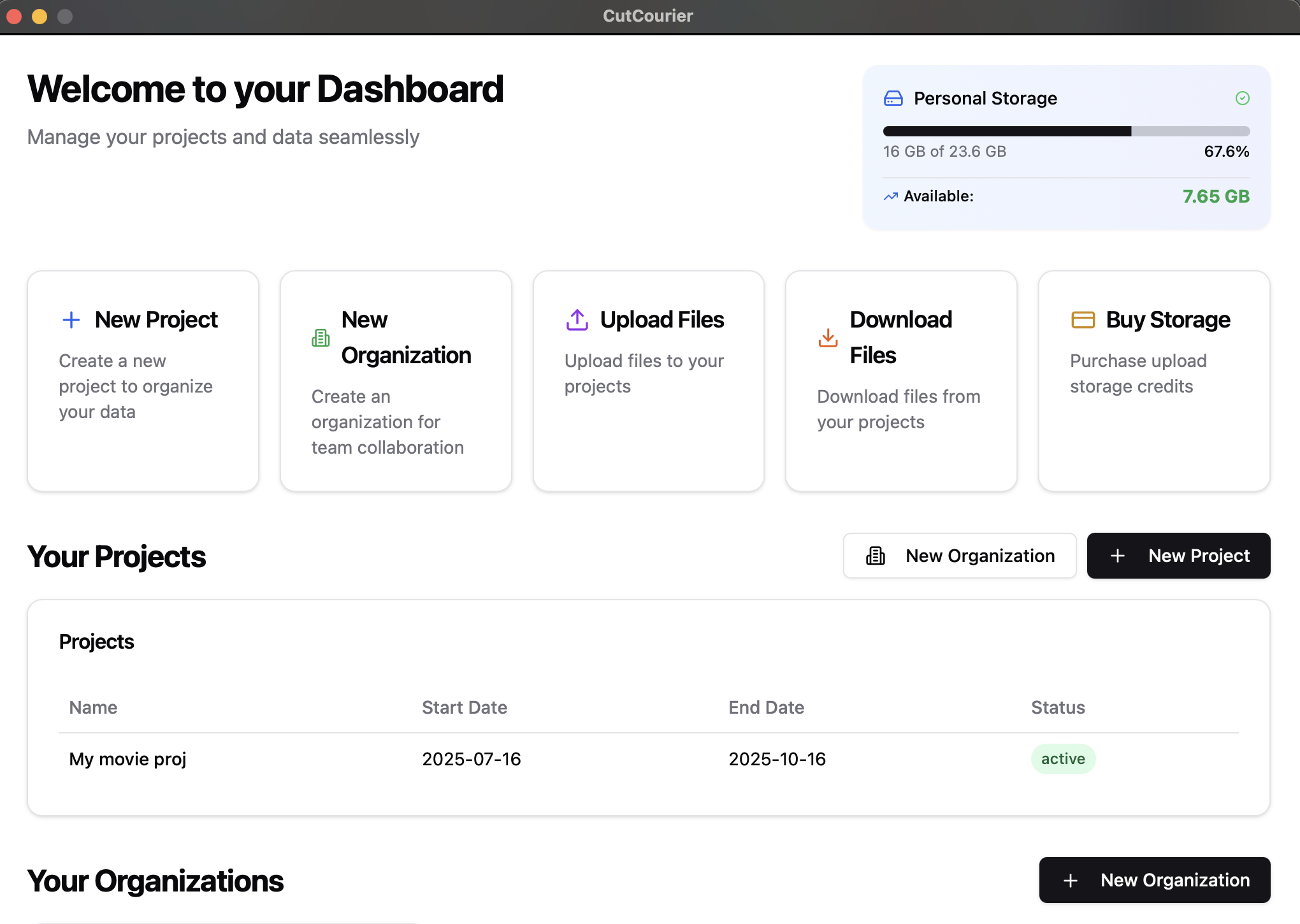Click the hard drive icon beside Personal Storage
Image resolution: width=1300 pixels, height=924 pixels.
tap(893, 98)
